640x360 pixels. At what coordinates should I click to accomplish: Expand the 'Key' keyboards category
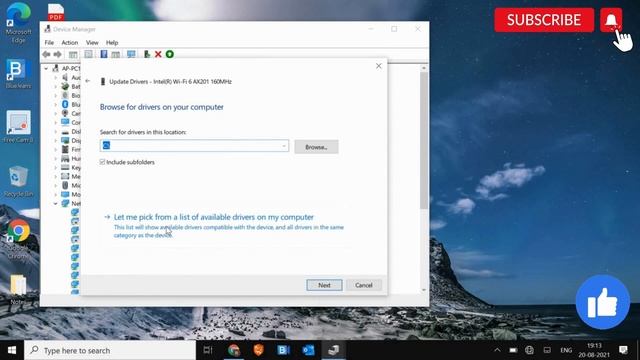pos(56,167)
